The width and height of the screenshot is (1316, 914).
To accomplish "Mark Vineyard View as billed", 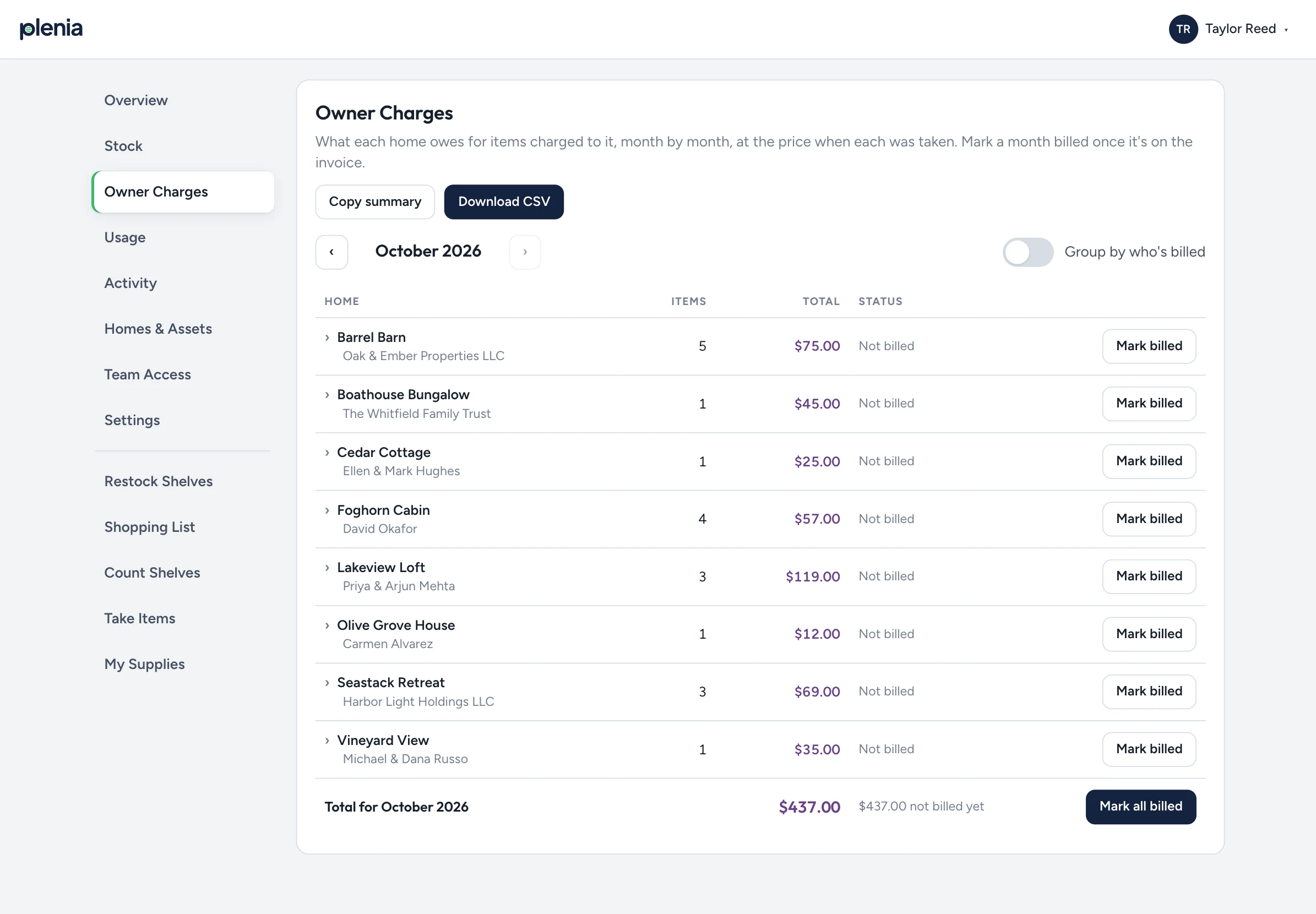I will [x=1149, y=749].
